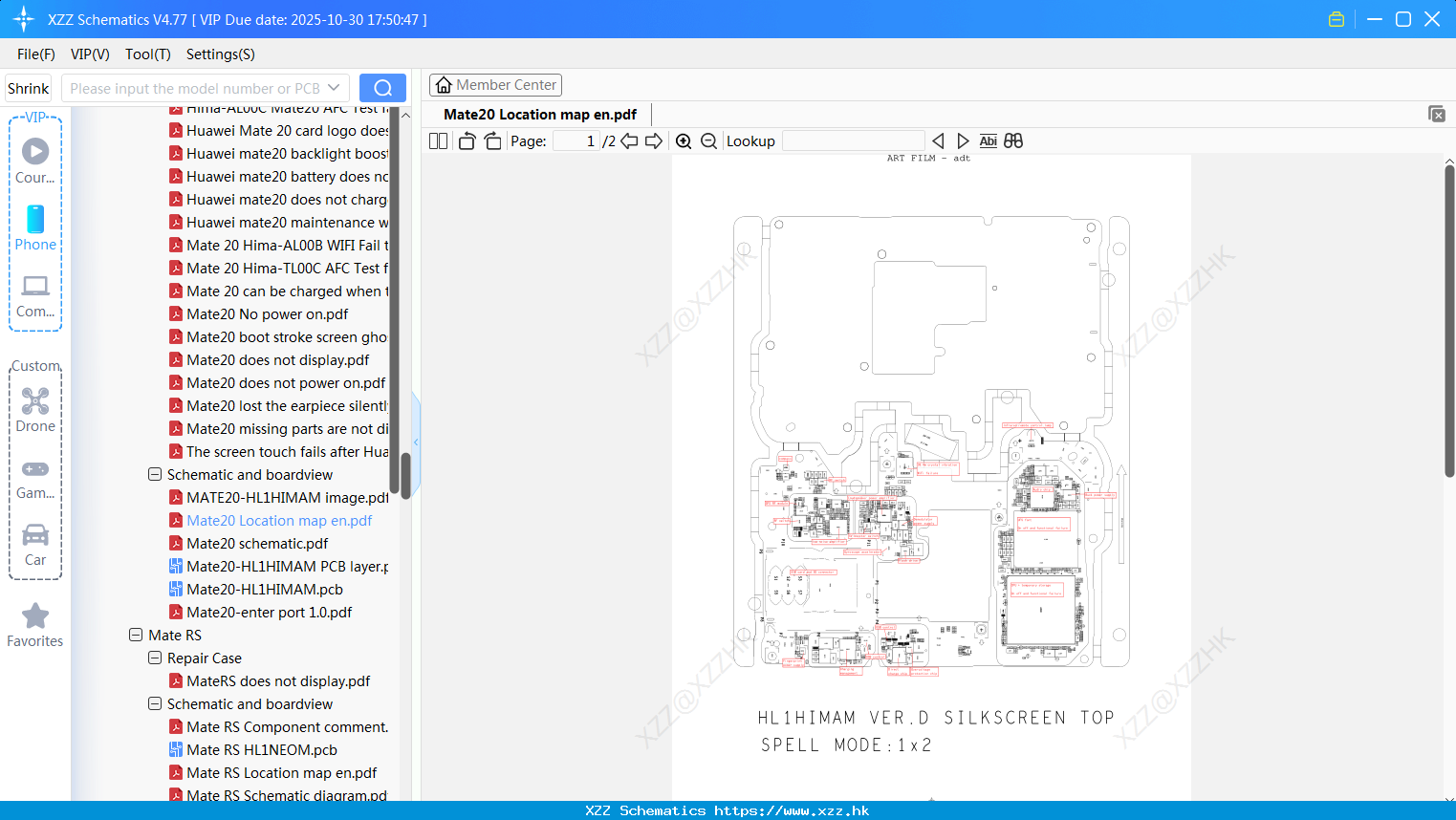Open Favorites star icon
This screenshot has width=1456, height=820.
(35, 625)
